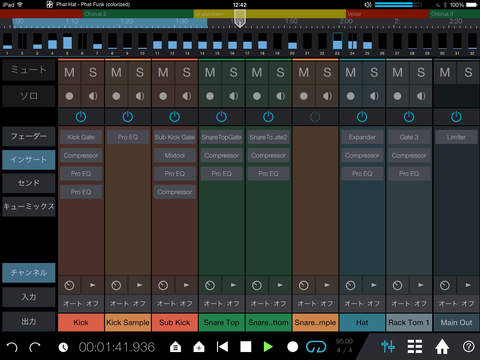Open automation mode dropdown on Kick Sample
The width and height of the screenshot is (480, 360).
(x=128, y=304)
